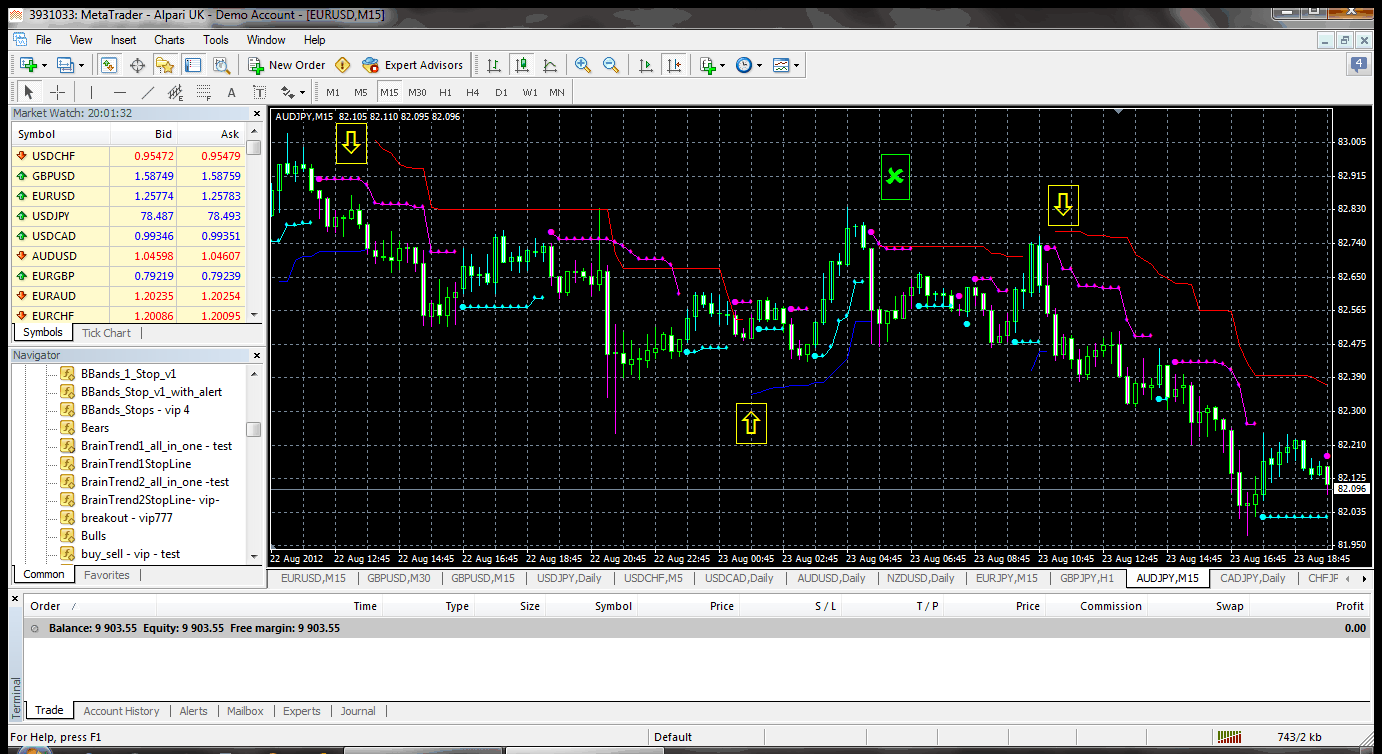1382x754 pixels.
Task: Open the Account History terminal tab
Action: [x=121, y=711]
